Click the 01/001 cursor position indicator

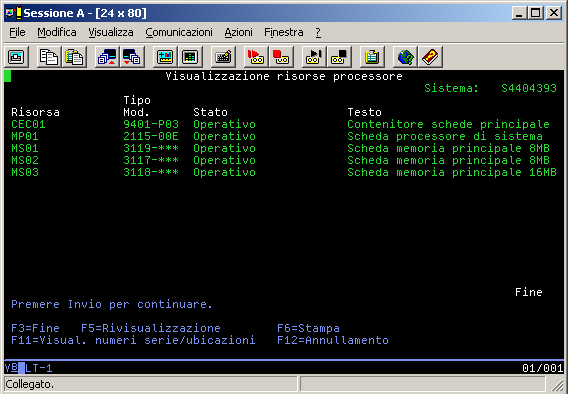543,368
